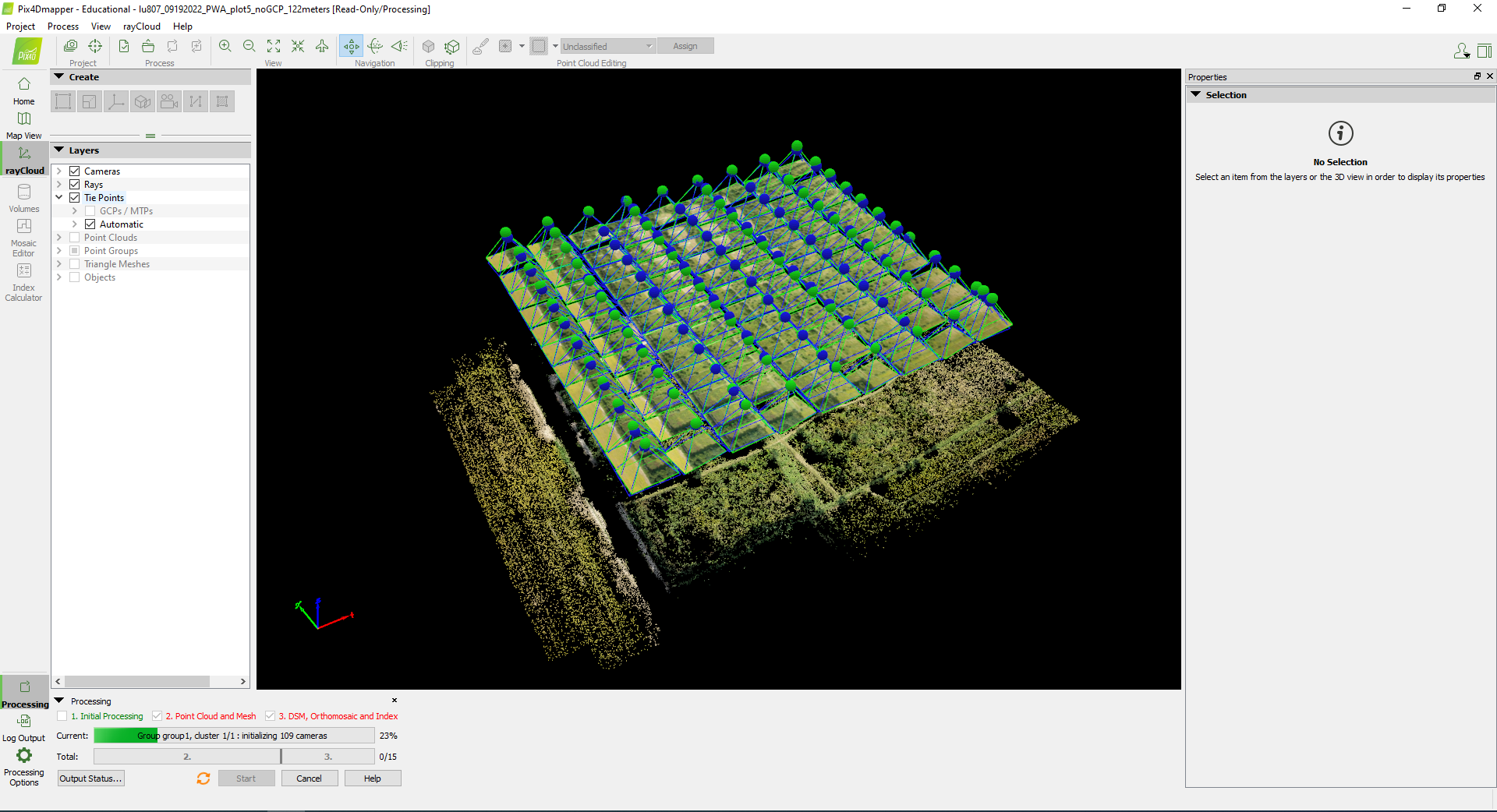Viewport: 1497px width, 812px height.
Task: Open the Image Properties Editor
Action: (x=70, y=46)
